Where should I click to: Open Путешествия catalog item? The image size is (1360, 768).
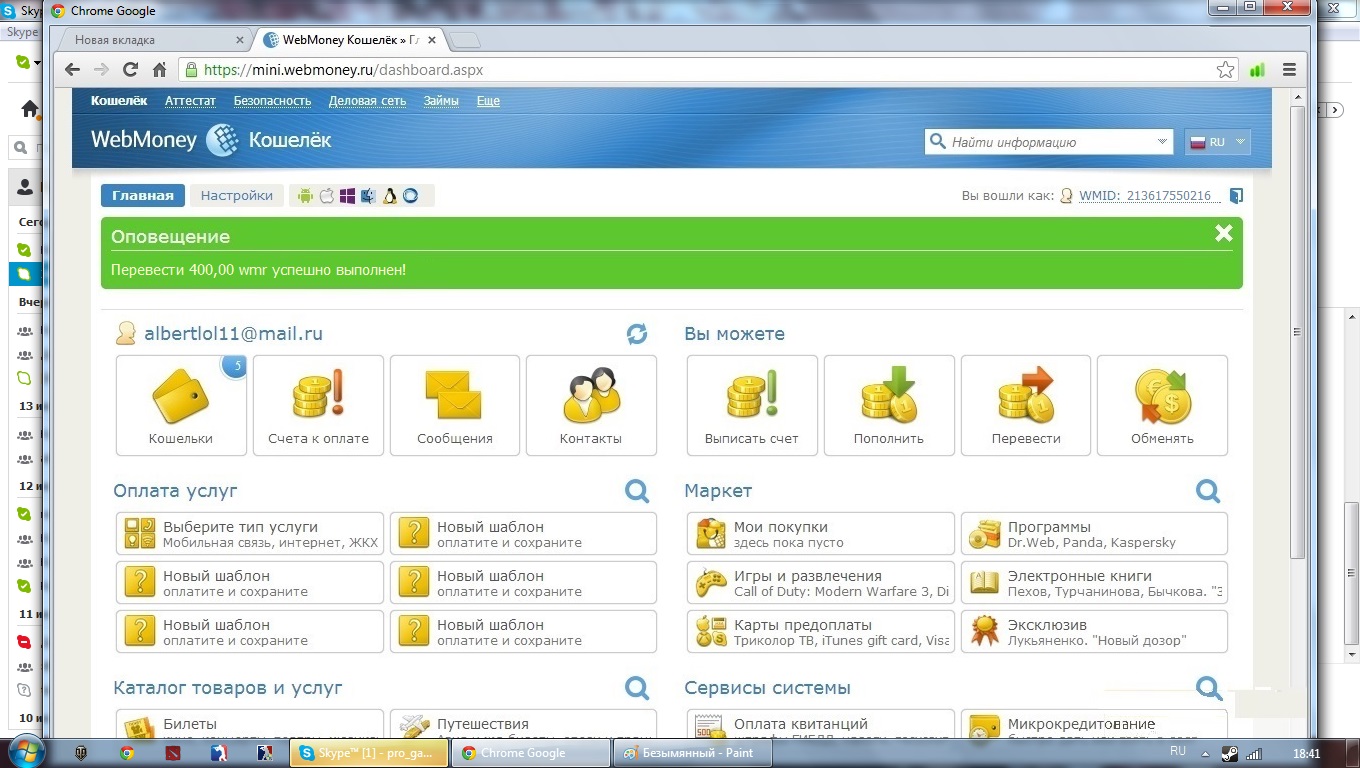point(523,725)
